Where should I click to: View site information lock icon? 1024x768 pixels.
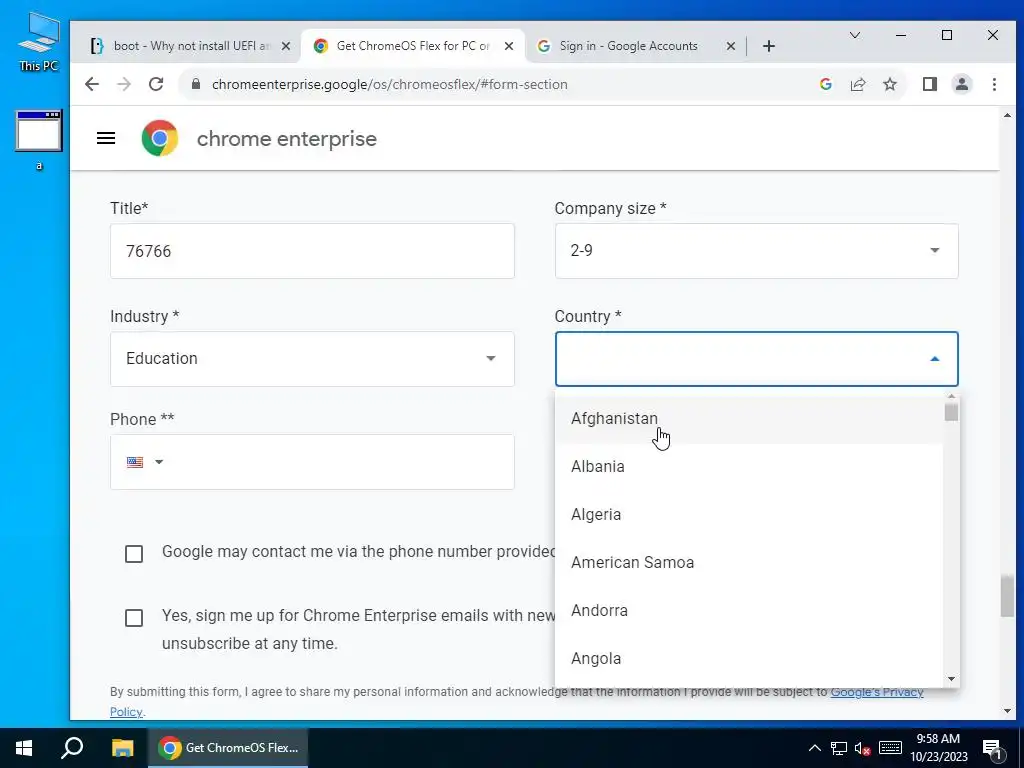[195, 84]
